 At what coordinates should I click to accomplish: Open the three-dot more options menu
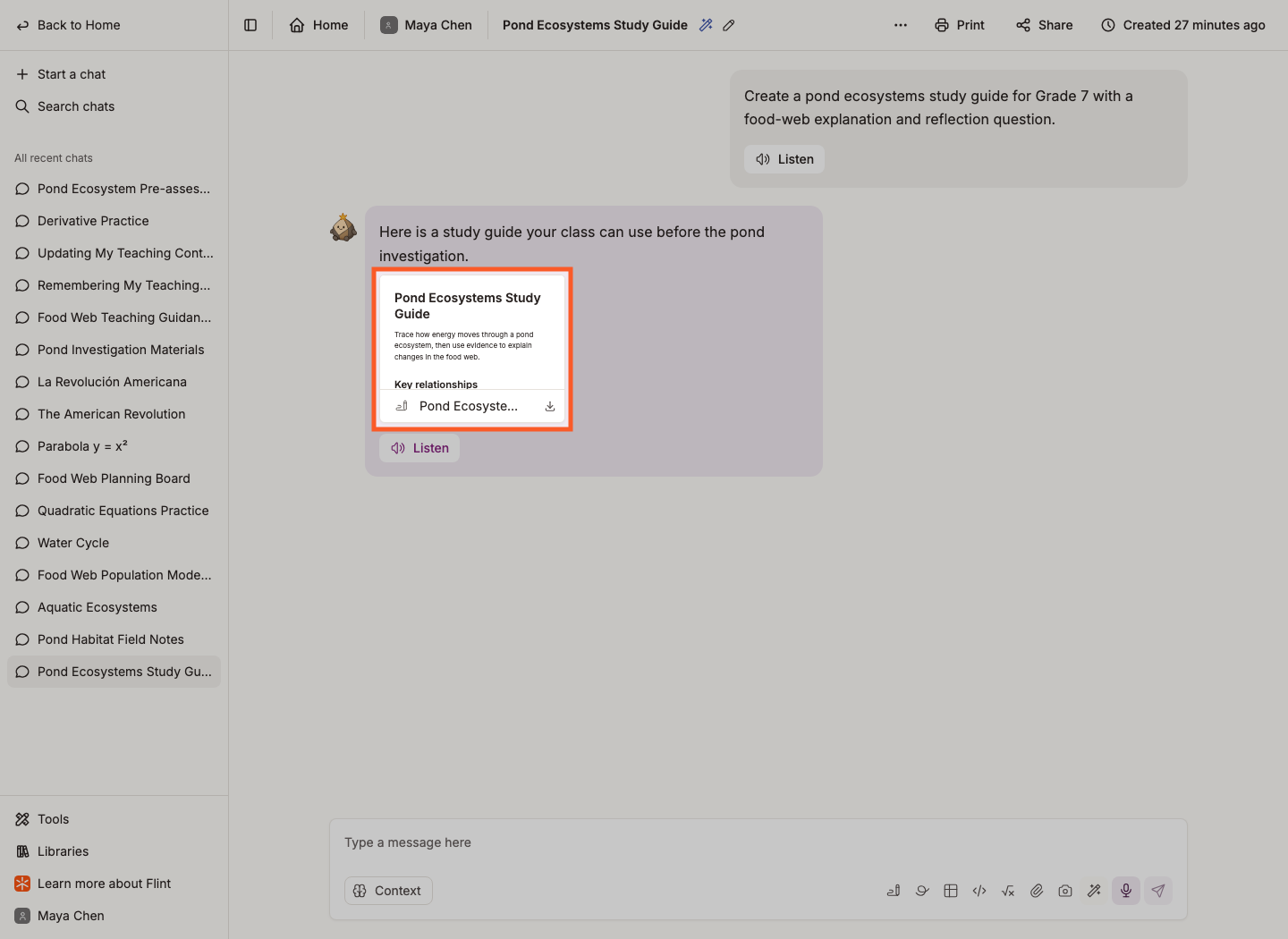click(901, 25)
